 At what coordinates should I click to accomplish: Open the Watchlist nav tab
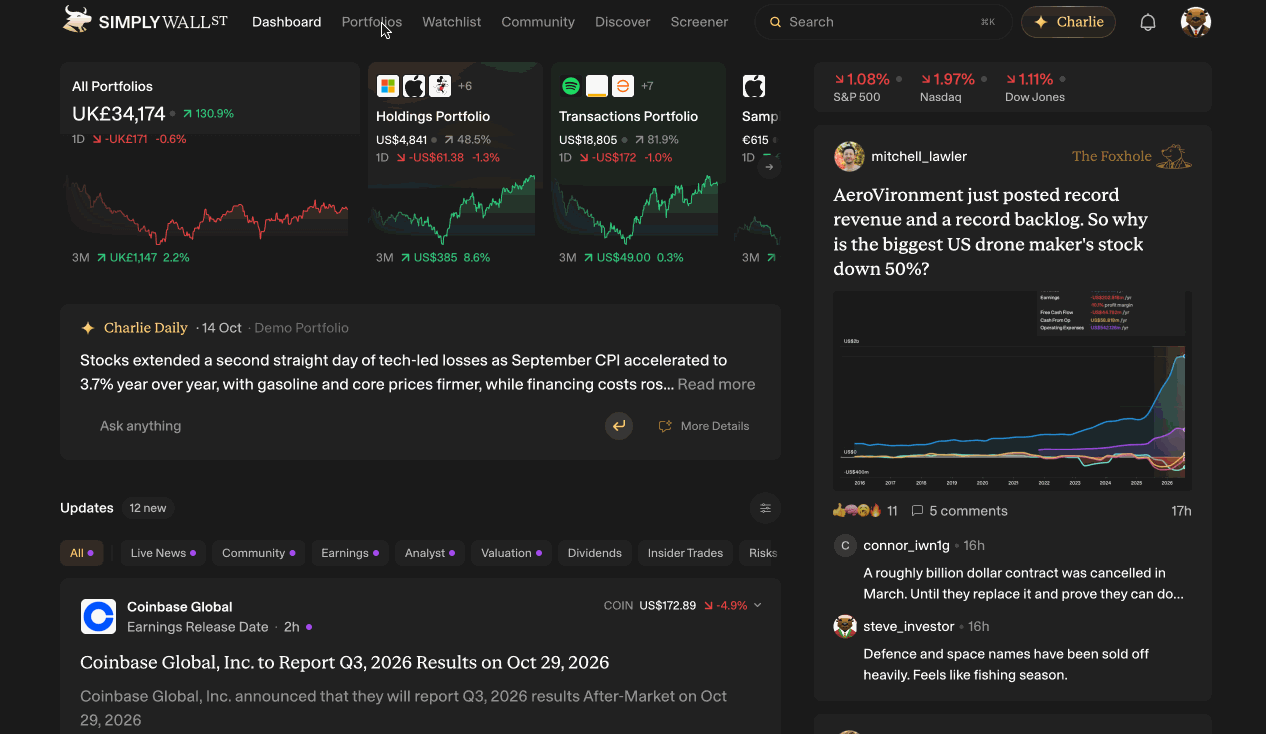click(452, 22)
